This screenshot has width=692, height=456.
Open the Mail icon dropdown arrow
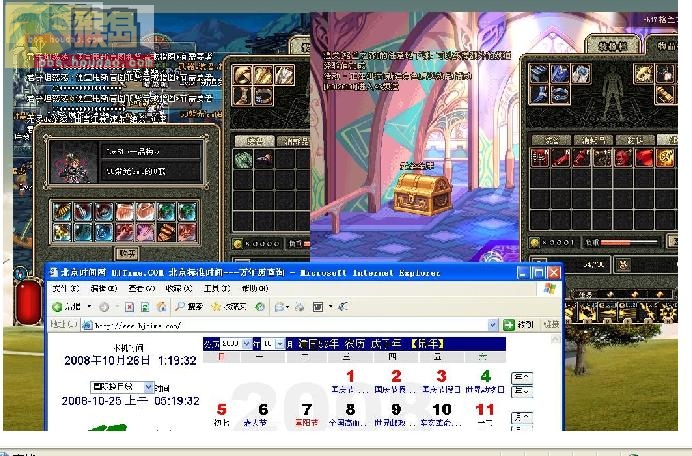point(286,307)
